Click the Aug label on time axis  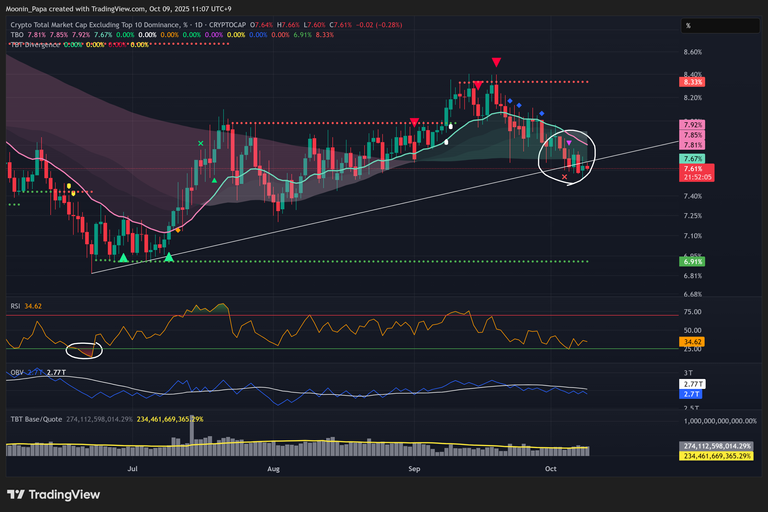pos(274,467)
